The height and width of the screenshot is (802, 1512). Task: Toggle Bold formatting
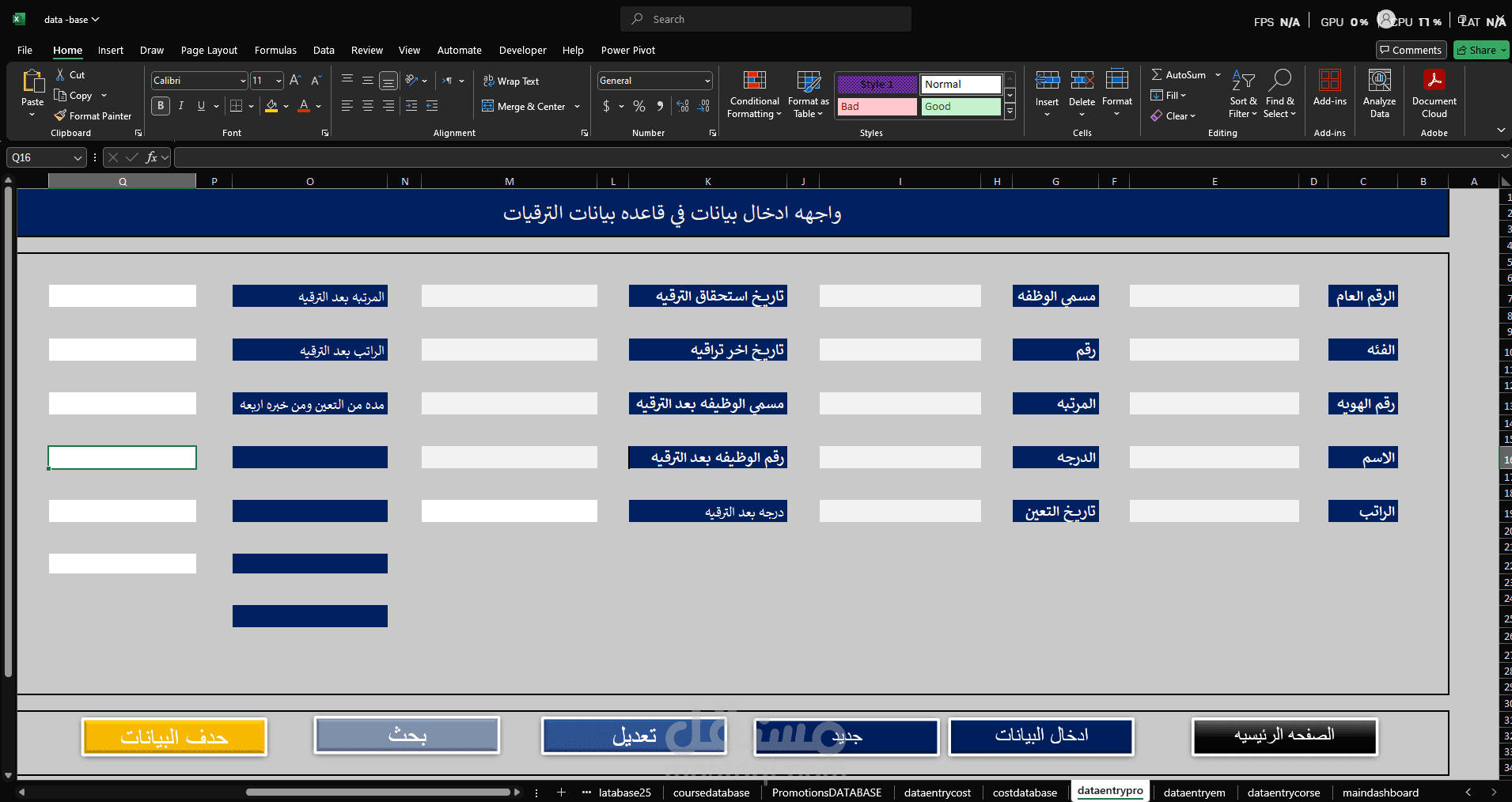tap(161, 106)
